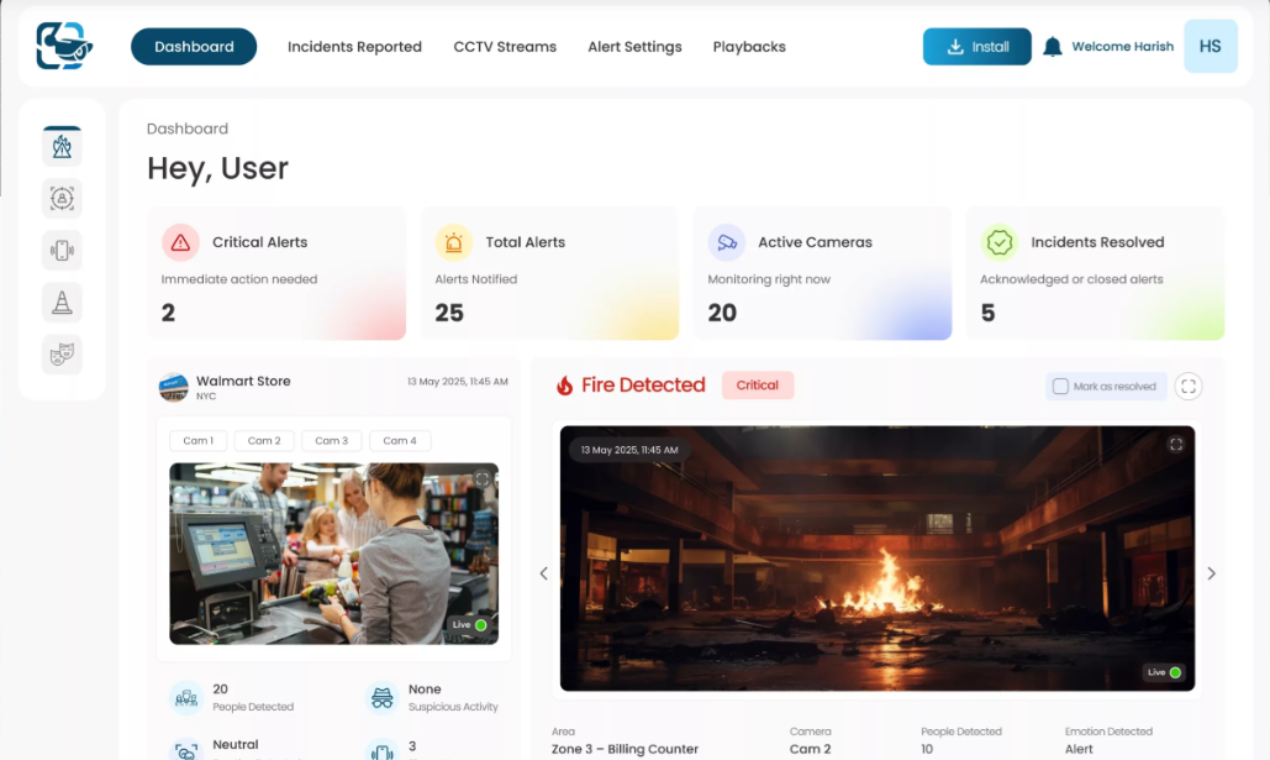Select the Cam 3 feed button
1270x760 pixels.
click(x=332, y=441)
